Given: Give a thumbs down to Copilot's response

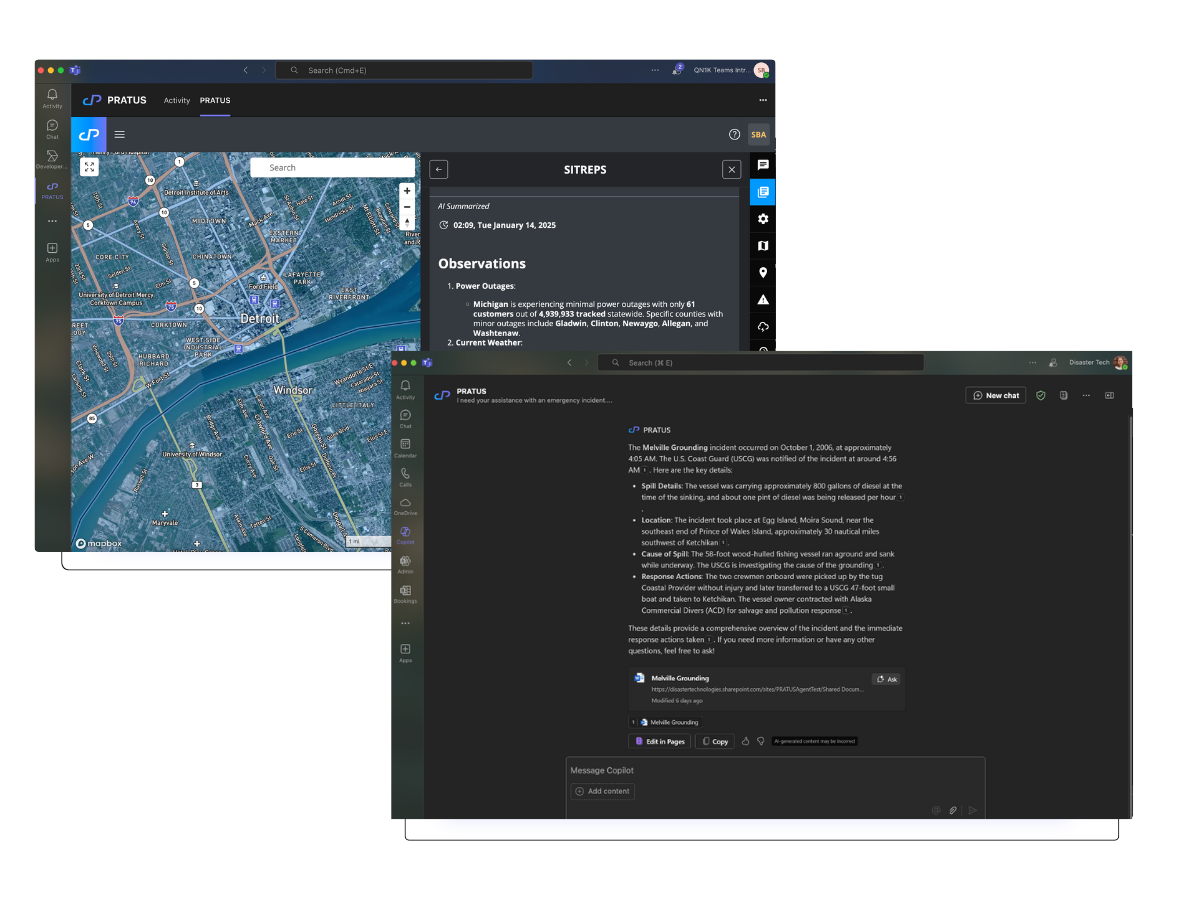Looking at the screenshot, I should (x=760, y=741).
